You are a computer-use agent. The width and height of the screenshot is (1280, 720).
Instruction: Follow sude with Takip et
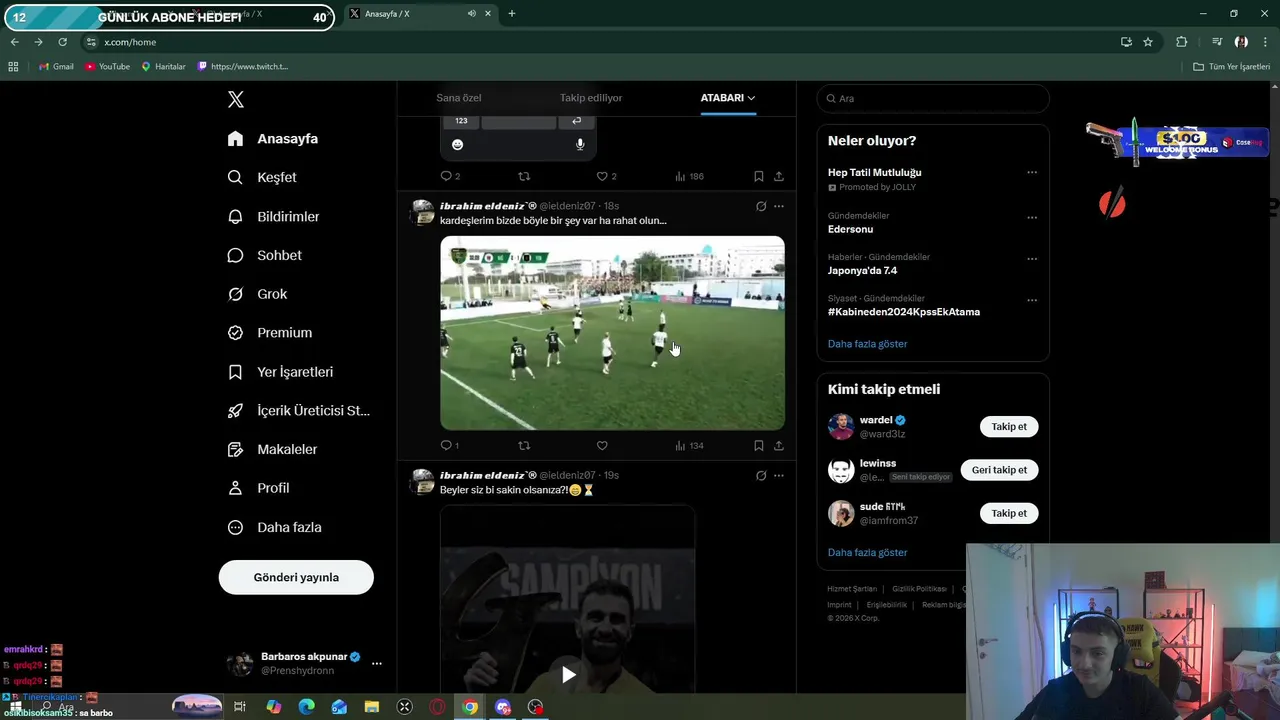coord(1009,513)
